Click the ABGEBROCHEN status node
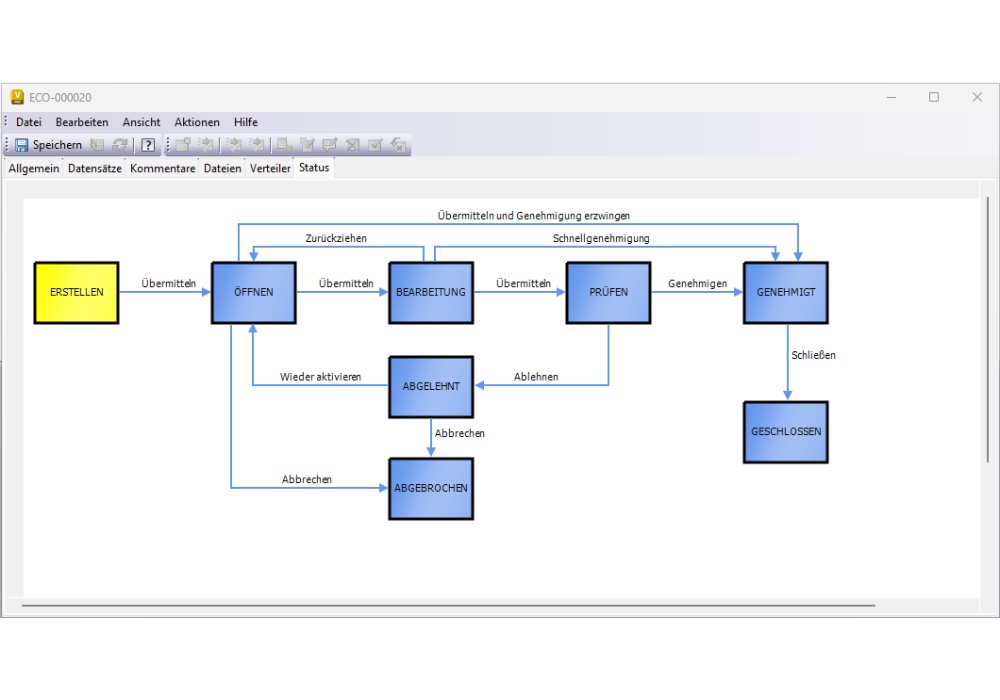The width and height of the screenshot is (1000, 700). click(x=431, y=488)
